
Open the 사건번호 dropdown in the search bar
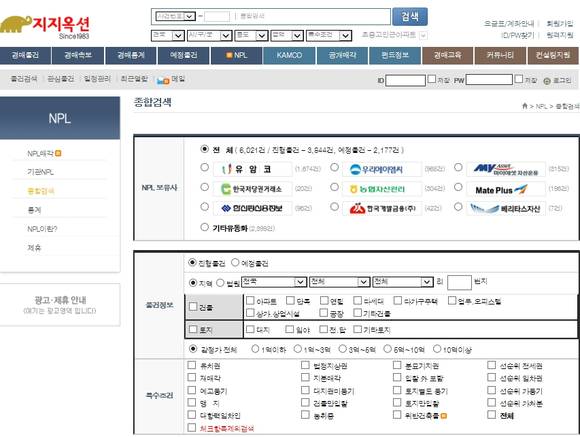175,16
